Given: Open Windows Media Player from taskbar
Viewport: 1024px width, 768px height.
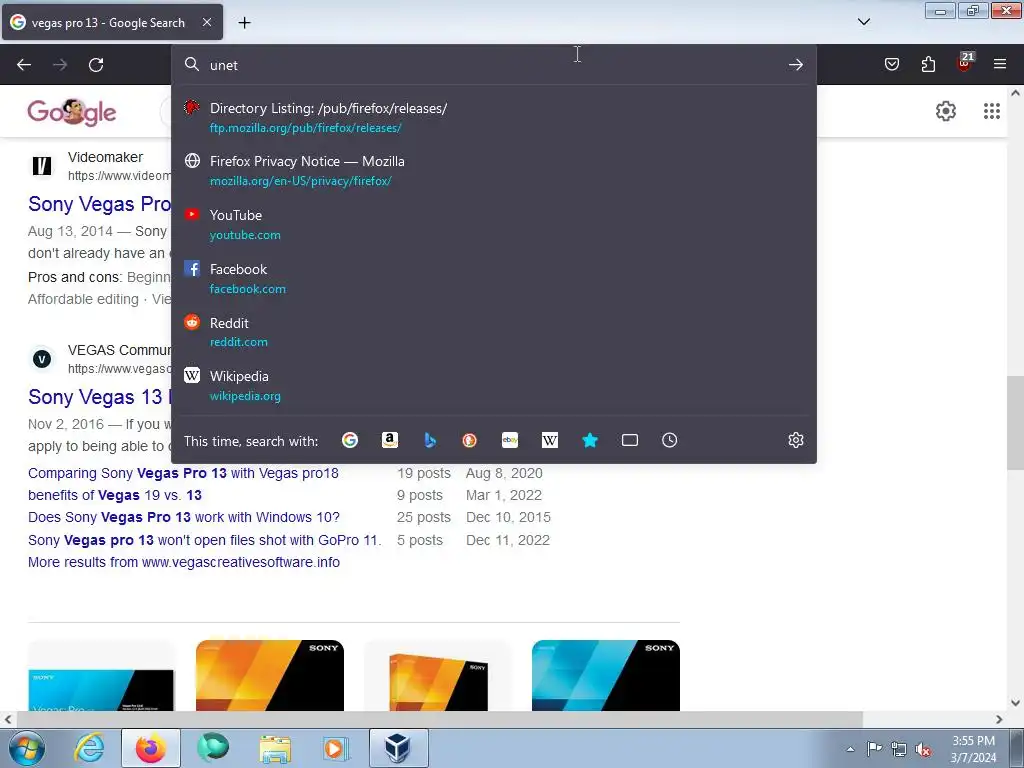Looking at the screenshot, I should pyautogui.click(x=336, y=748).
